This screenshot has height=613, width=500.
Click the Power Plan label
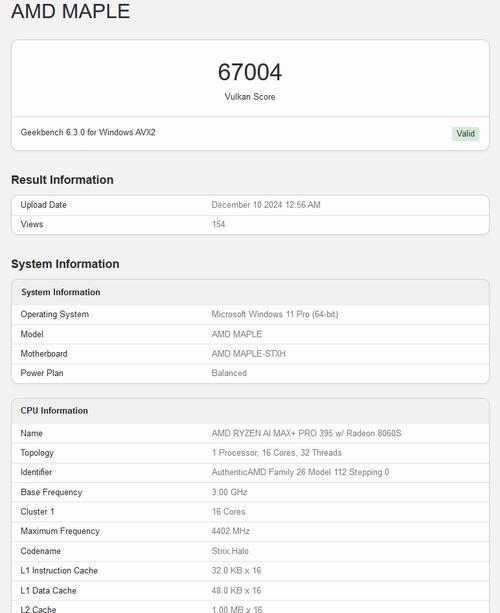[42, 373]
